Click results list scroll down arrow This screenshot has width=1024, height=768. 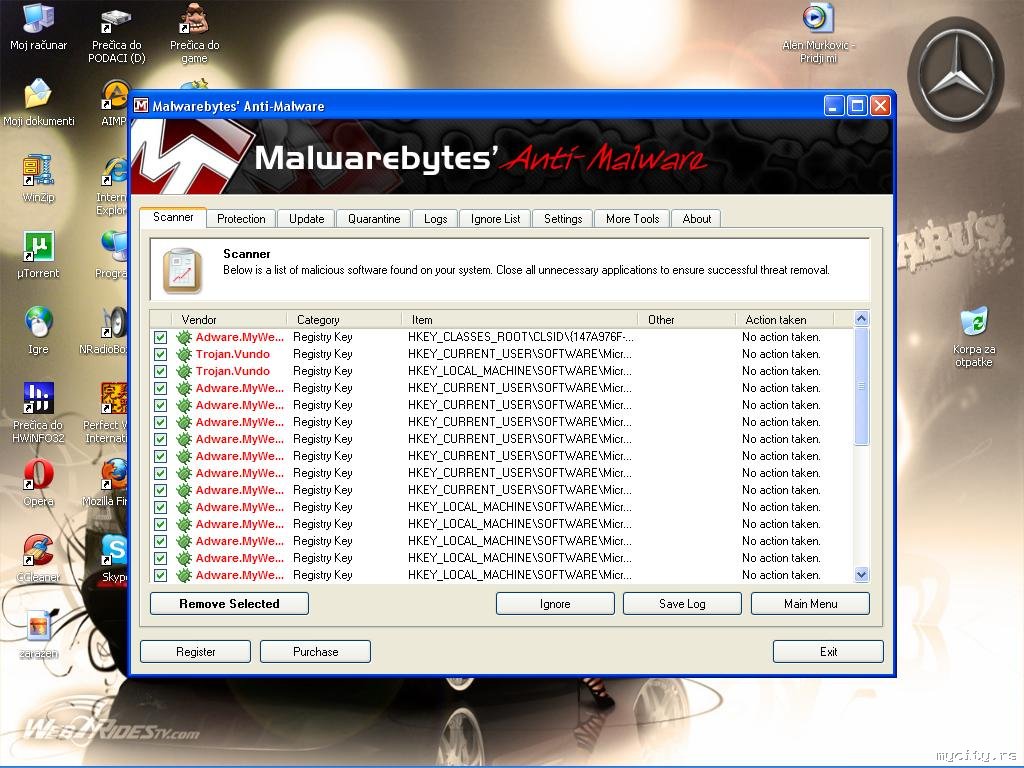coord(861,575)
